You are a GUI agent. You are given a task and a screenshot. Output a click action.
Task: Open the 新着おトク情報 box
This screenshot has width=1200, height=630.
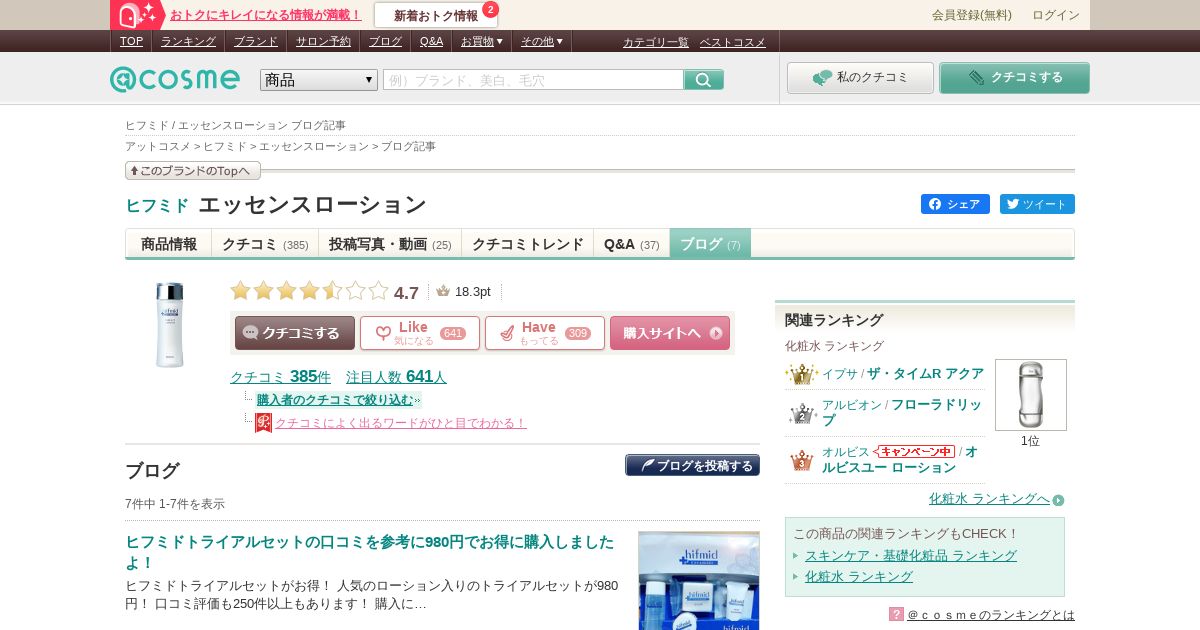click(x=436, y=15)
